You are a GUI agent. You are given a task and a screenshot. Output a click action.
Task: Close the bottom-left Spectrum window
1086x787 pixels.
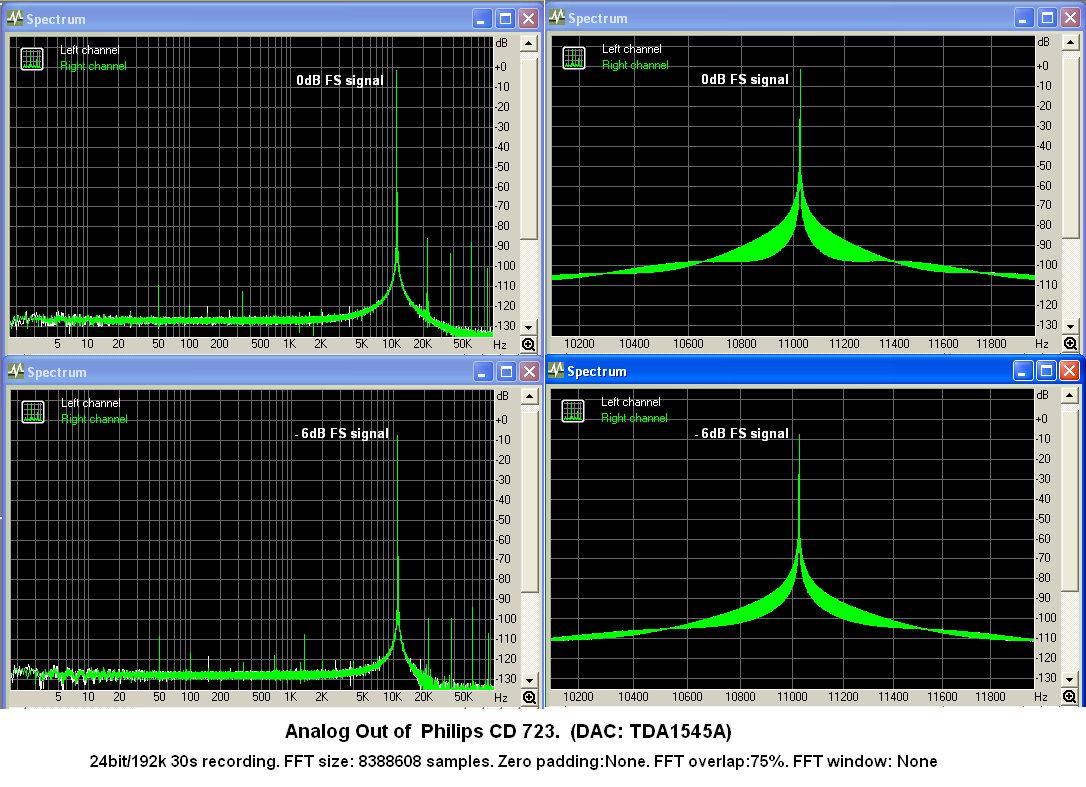(529, 371)
